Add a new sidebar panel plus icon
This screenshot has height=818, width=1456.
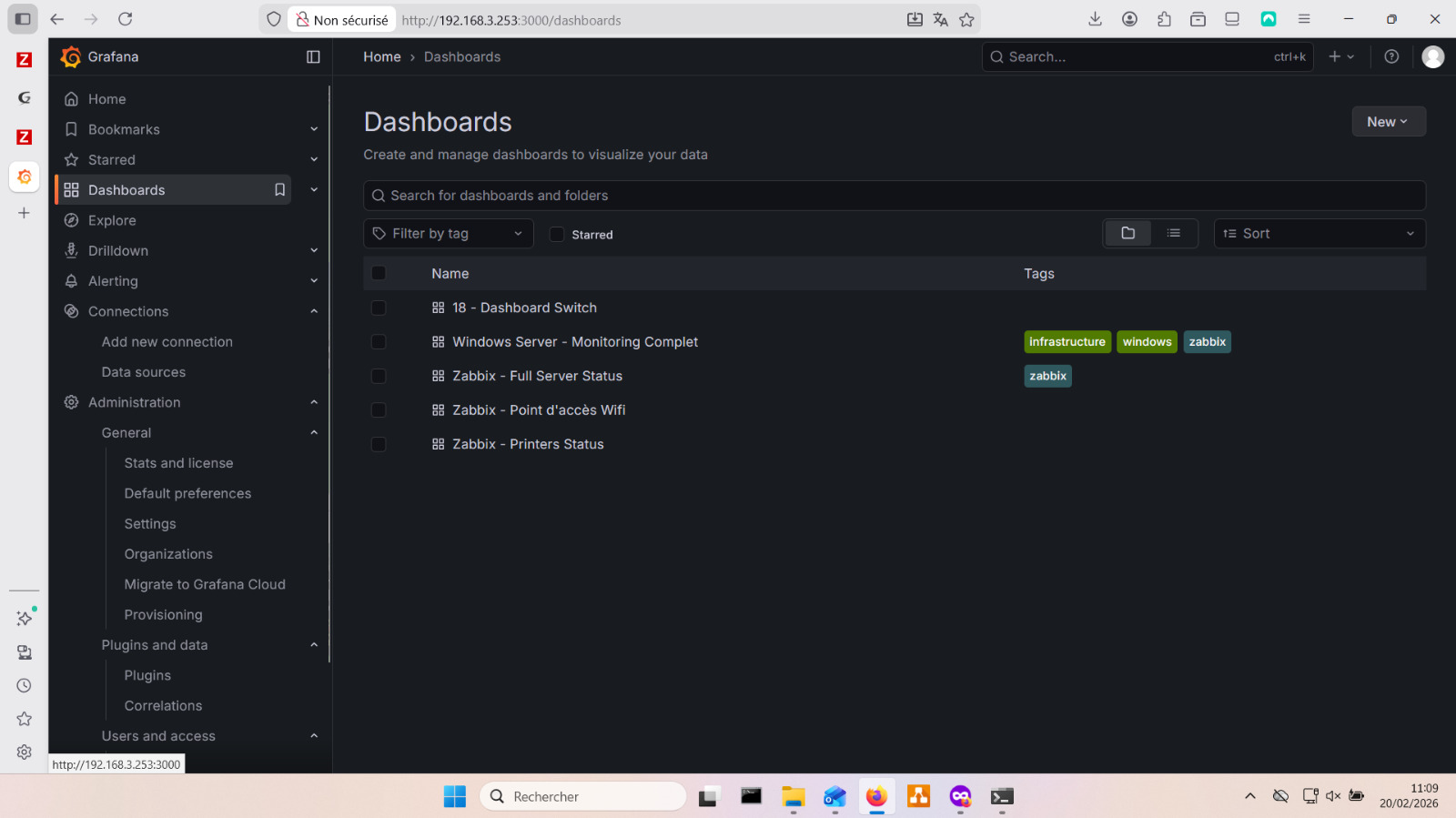point(25,213)
